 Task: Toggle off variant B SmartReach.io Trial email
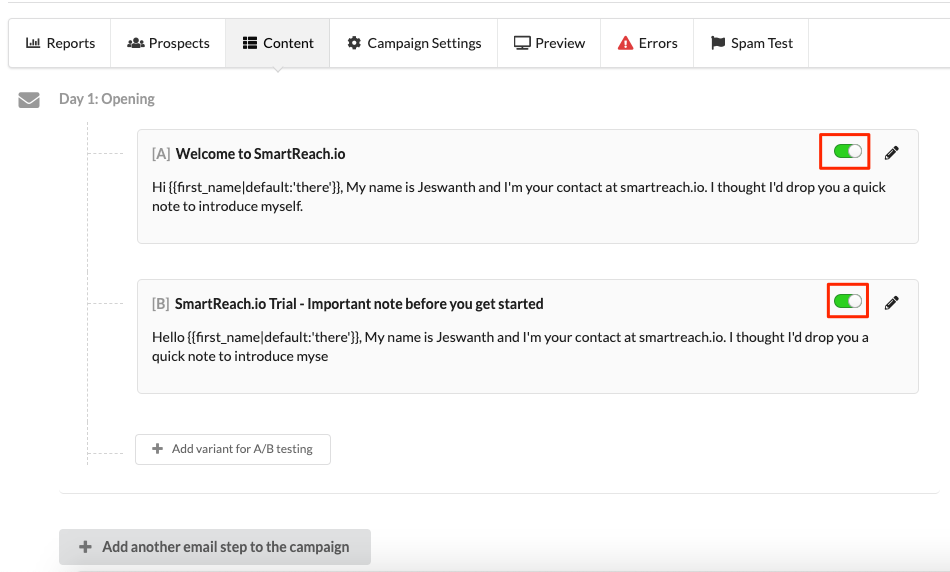(x=848, y=301)
